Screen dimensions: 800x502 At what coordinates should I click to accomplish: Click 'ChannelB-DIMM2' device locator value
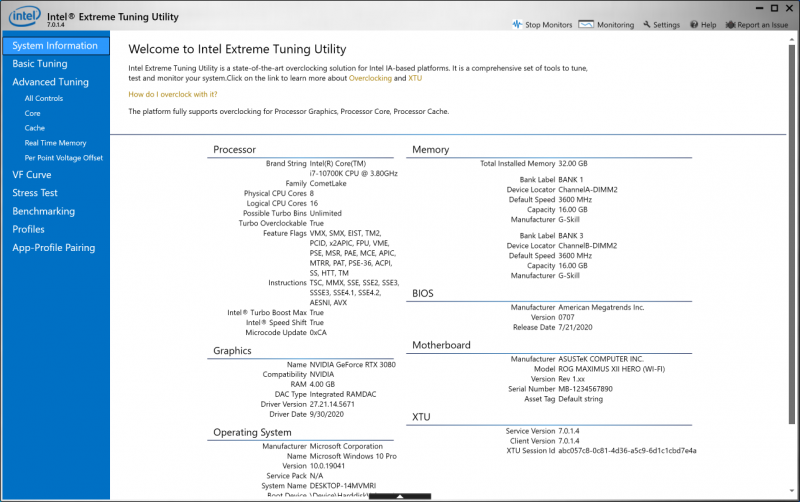click(588, 245)
